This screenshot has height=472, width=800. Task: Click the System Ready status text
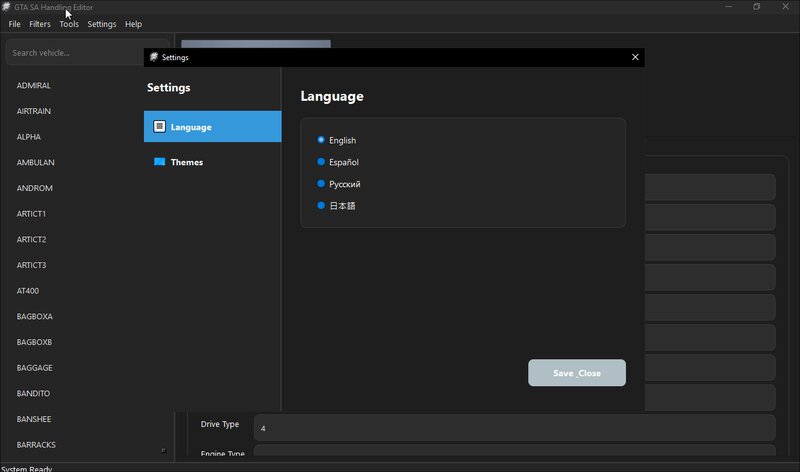[27, 468]
